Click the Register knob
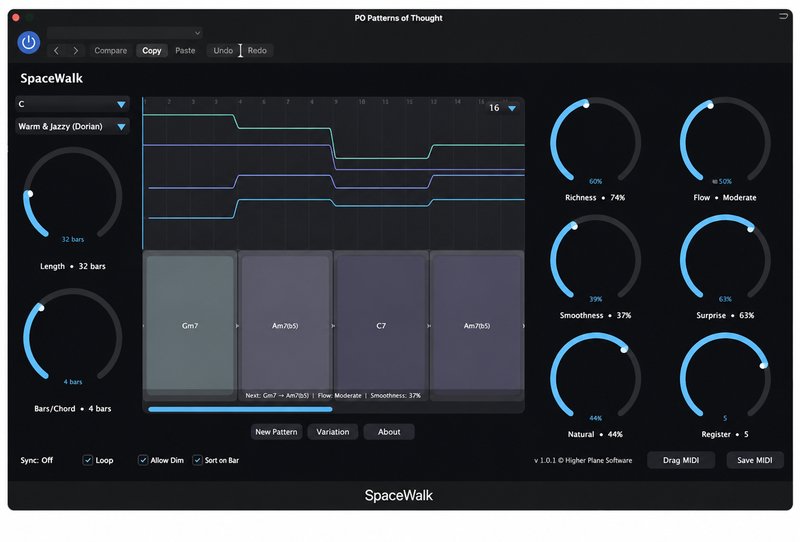Screen dimensions: 800x542 [x=725, y=378]
